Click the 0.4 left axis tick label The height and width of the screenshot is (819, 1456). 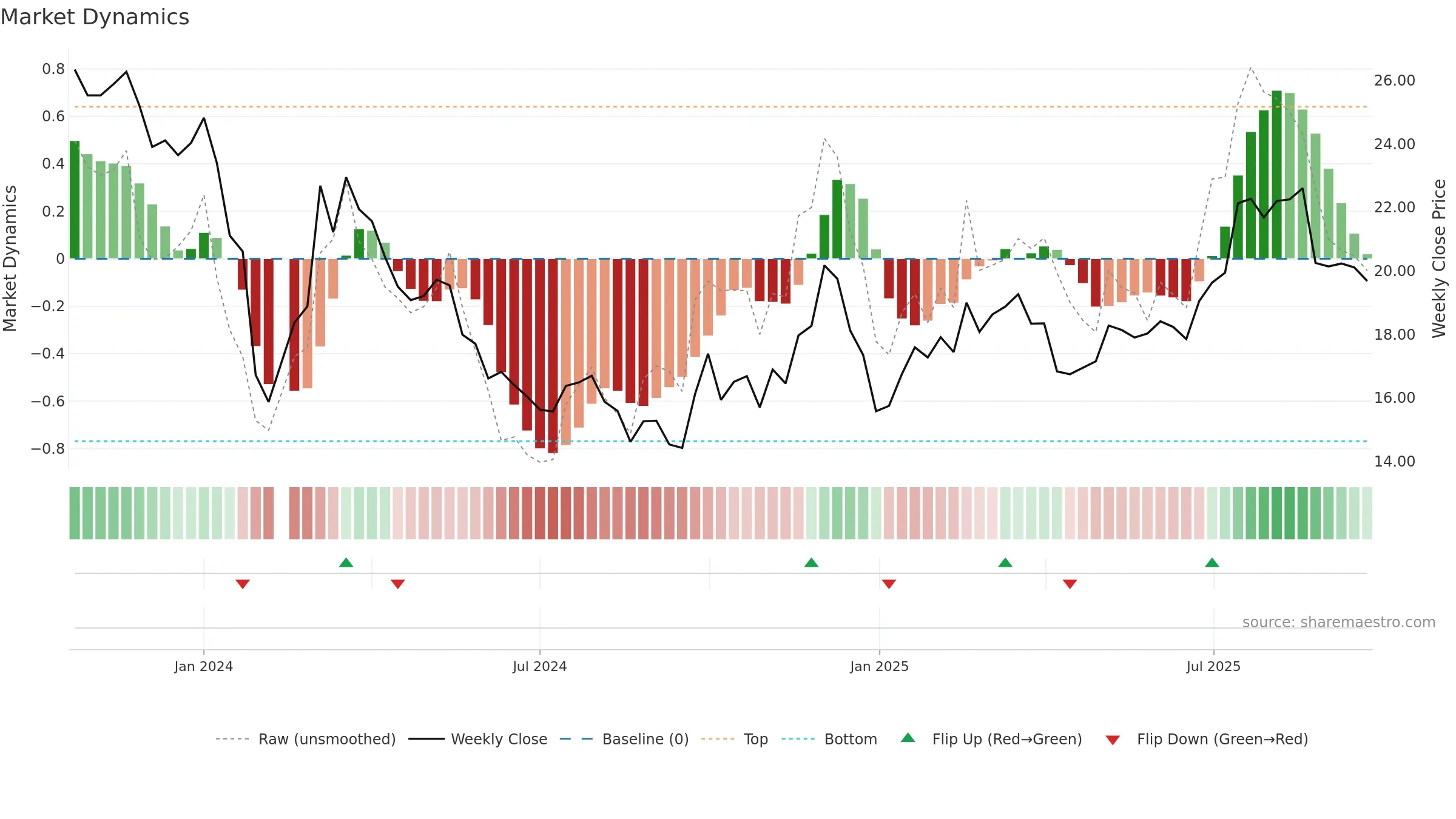tap(53, 164)
